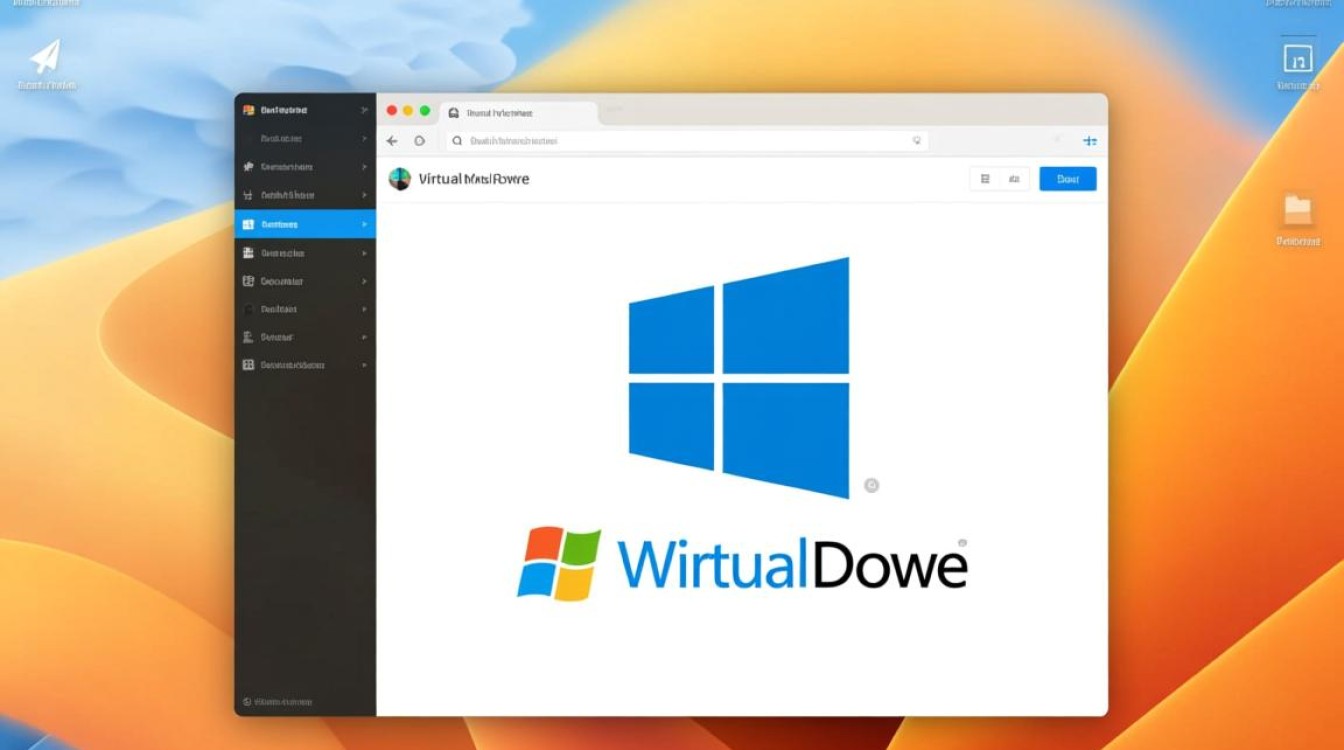Screen dimensions: 1344x750
Task: Go back with the browser back arrow
Action: click(393, 141)
